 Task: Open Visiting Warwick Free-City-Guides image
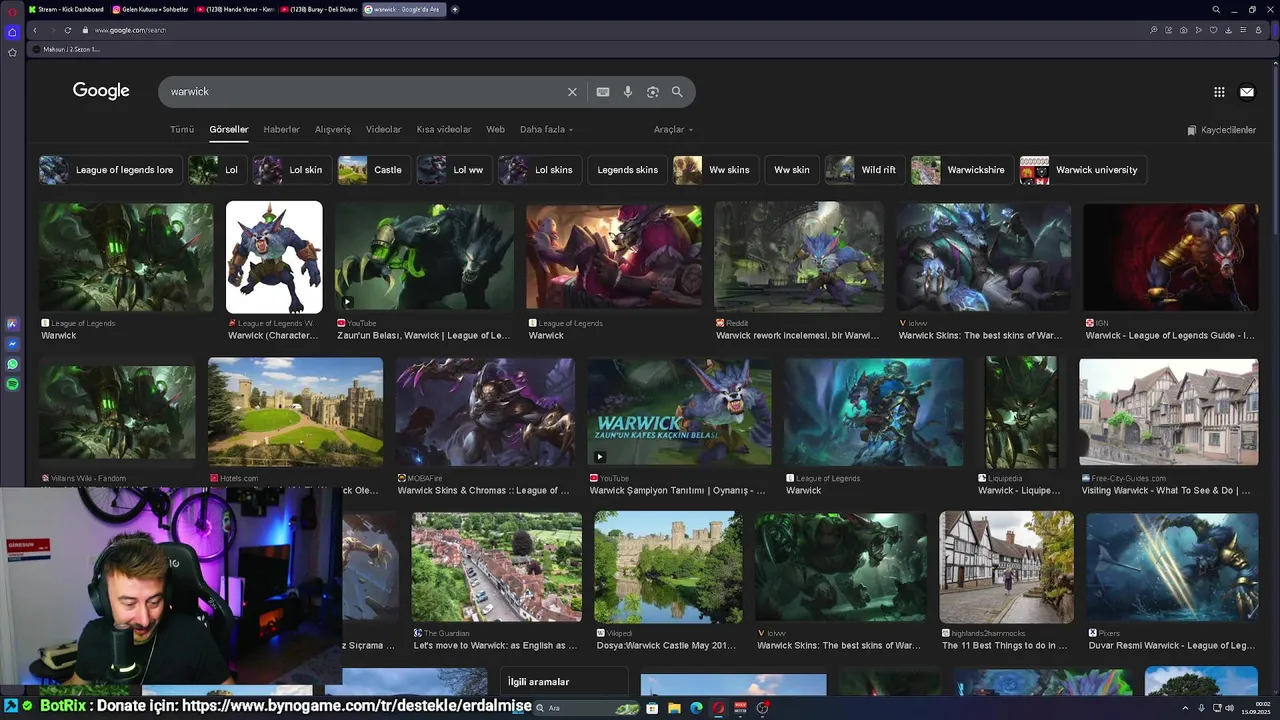1169,412
